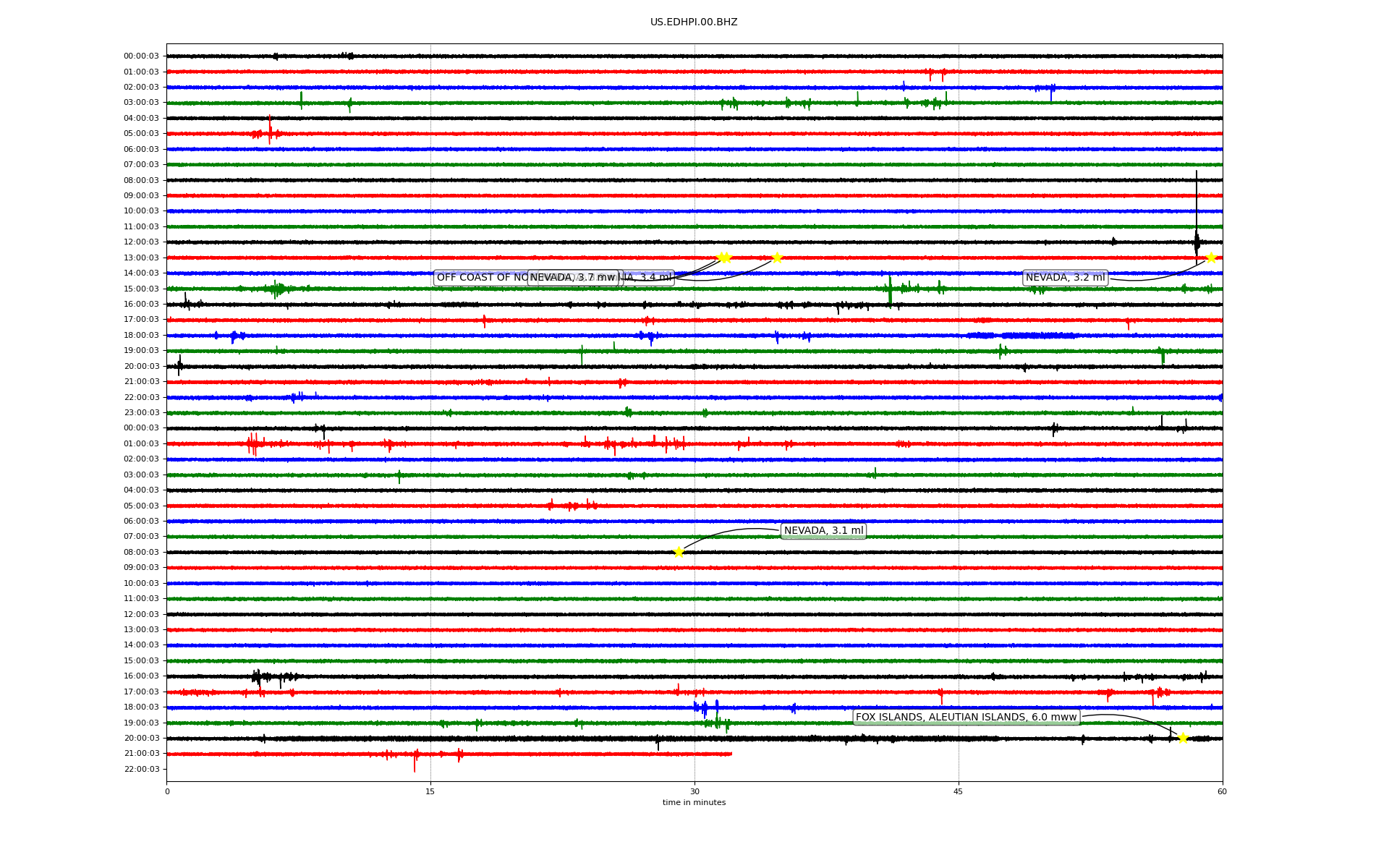Select the FOX ISLANDS, ALEUTIAN ISLANDS, 6.0 mww label
The image size is (1389, 868).
[x=967, y=718]
